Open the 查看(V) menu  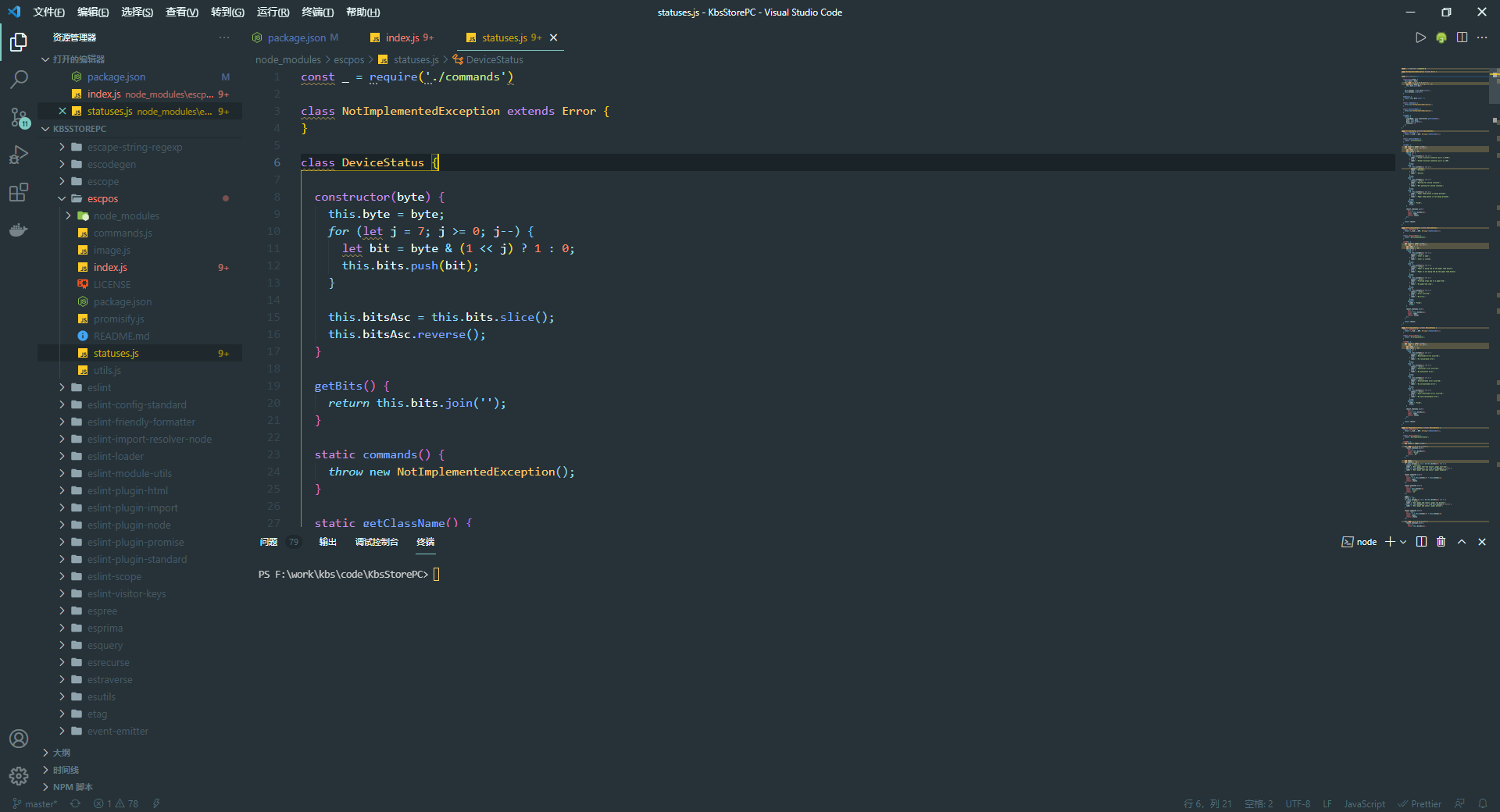[182, 12]
